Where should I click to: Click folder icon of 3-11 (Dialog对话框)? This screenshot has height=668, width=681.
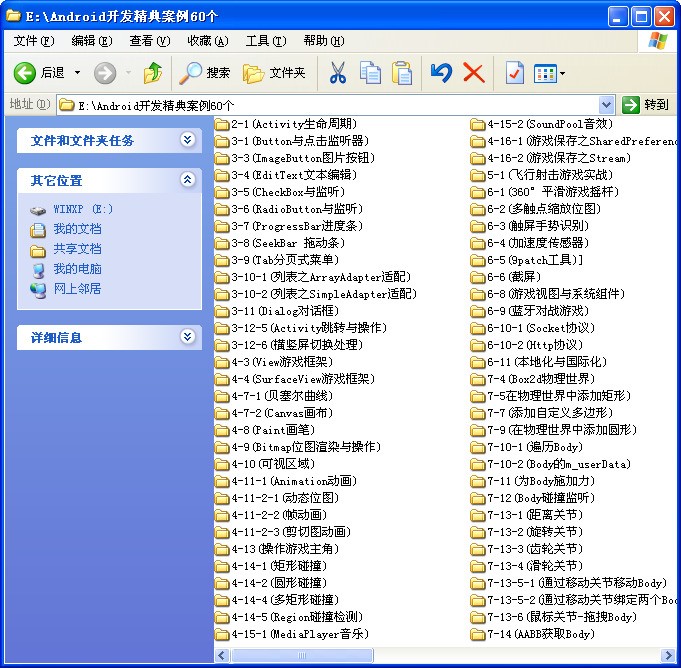pos(222,311)
